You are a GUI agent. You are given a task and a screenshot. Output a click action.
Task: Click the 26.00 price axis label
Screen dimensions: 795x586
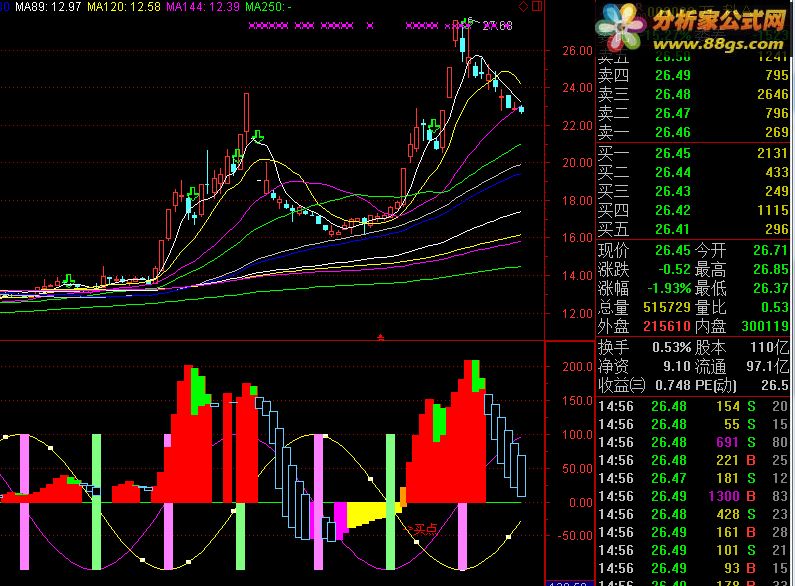577,51
